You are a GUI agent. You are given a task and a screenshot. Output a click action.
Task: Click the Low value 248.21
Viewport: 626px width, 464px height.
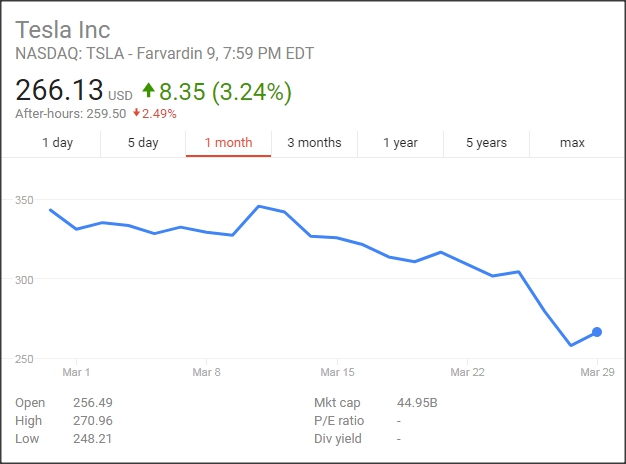coord(93,438)
